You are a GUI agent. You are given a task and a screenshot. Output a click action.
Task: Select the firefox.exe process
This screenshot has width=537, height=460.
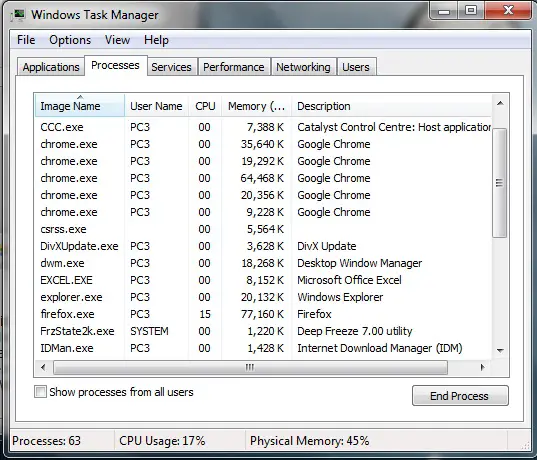point(263,314)
